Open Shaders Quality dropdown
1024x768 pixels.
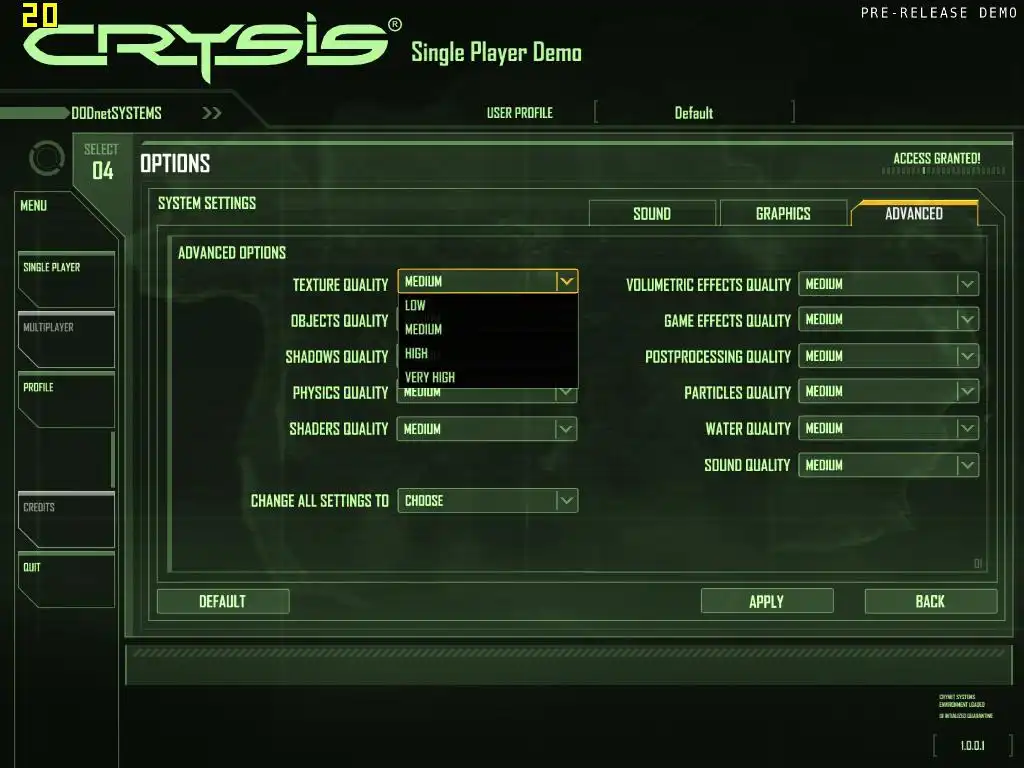(487, 429)
